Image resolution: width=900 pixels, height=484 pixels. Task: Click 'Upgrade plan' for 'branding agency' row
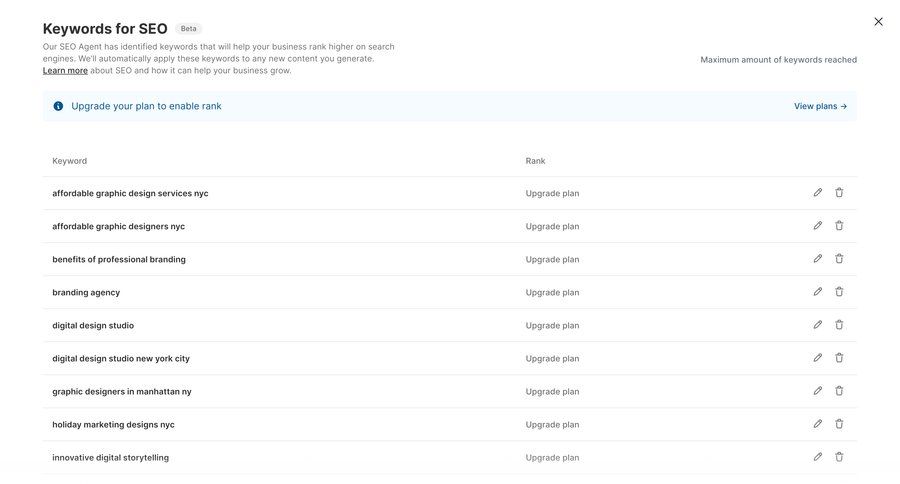point(552,293)
